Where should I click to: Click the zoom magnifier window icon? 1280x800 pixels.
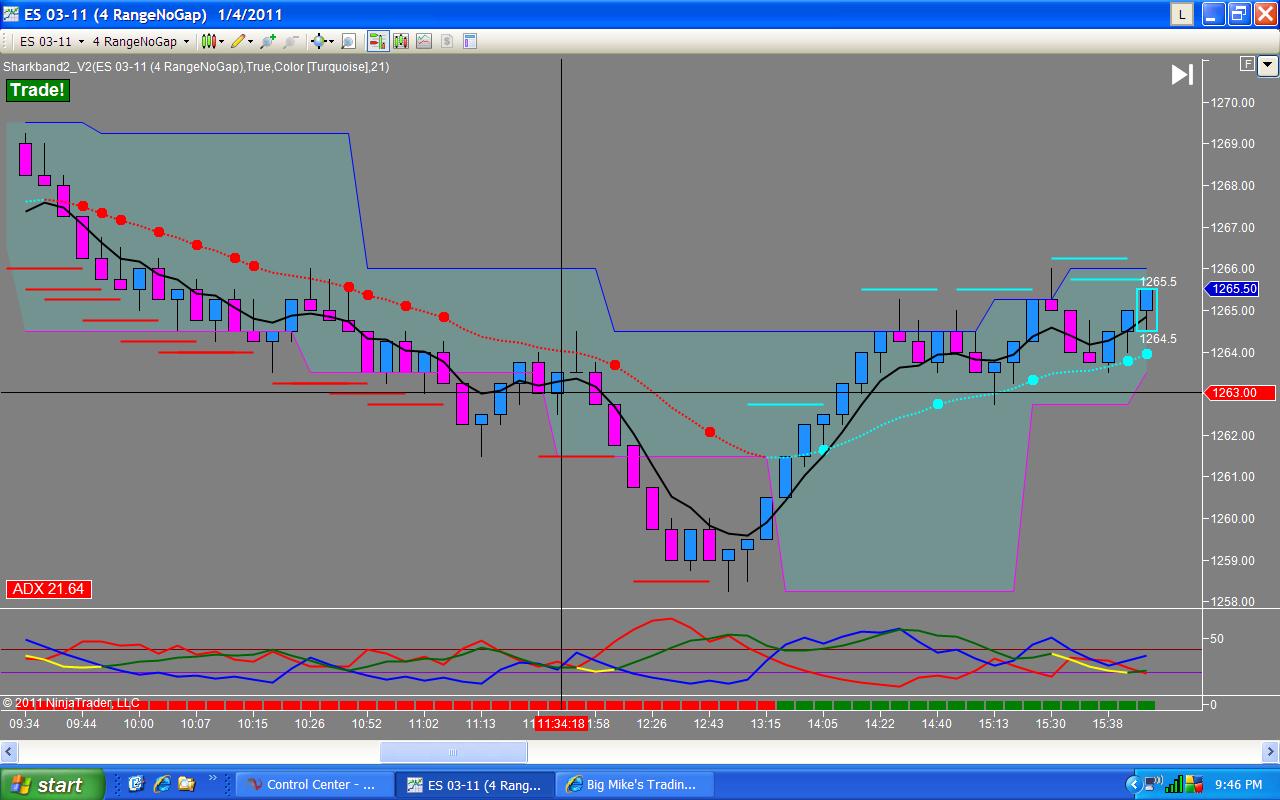(x=348, y=41)
